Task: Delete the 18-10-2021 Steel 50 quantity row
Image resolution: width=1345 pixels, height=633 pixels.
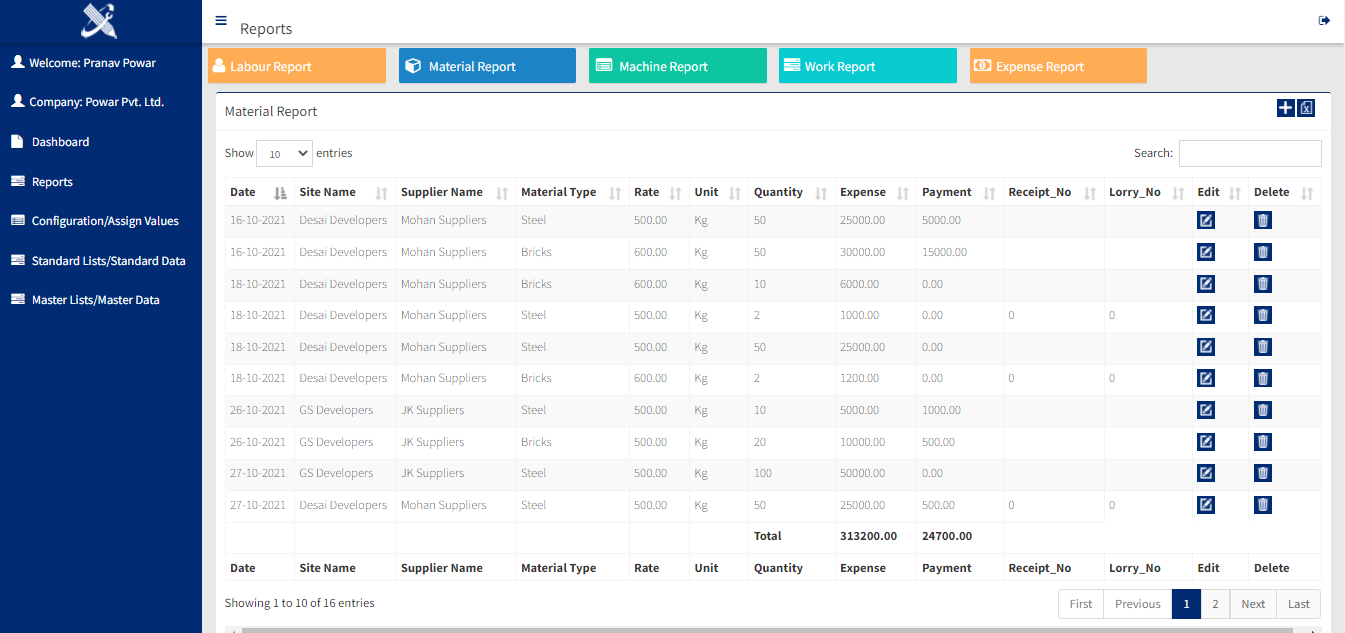Action: click(x=1263, y=347)
